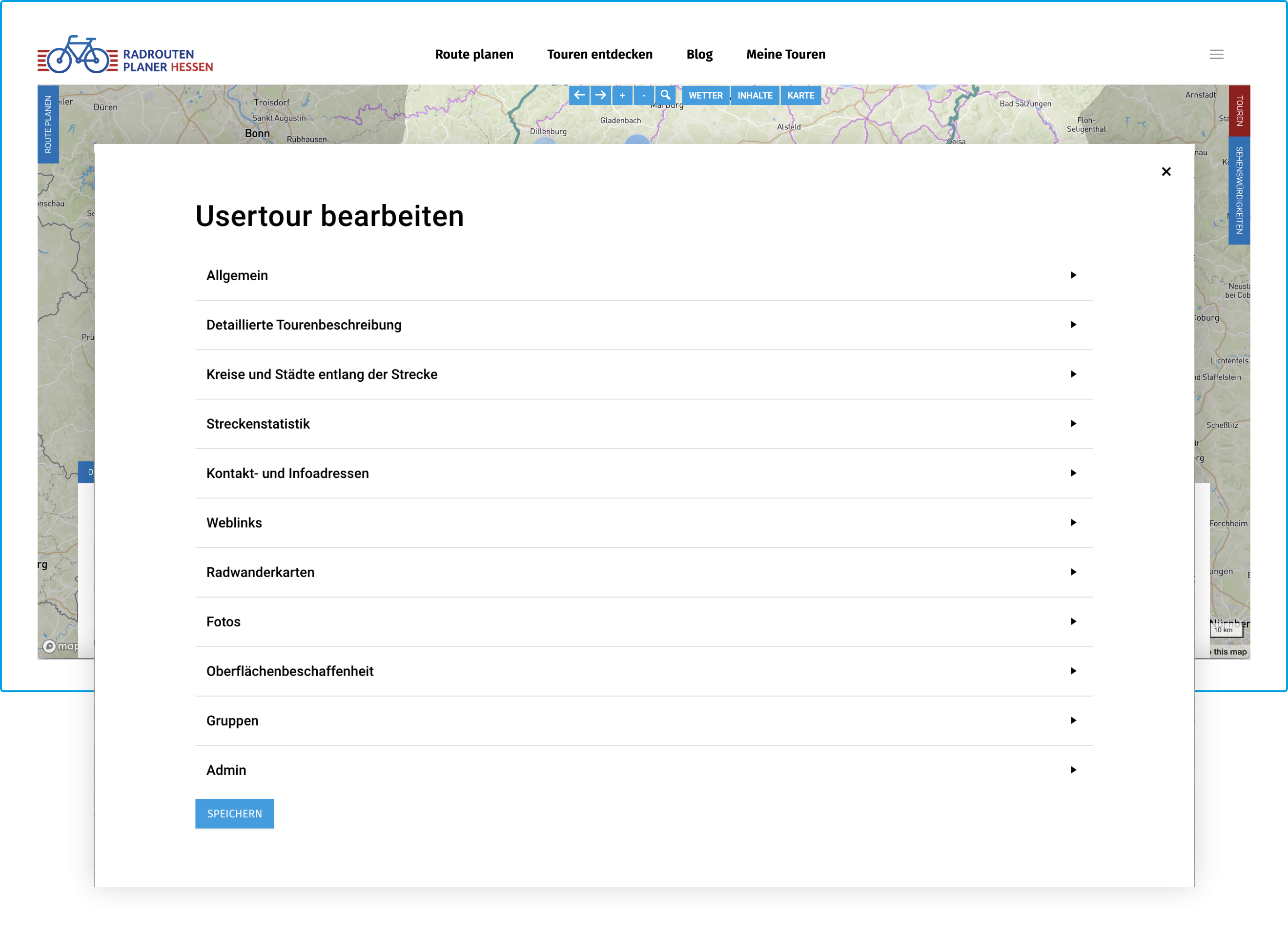The width and height of the screenshot is (1288, 931).
Task: Open the map search magnifier icon
Action: tap(665, 95)
